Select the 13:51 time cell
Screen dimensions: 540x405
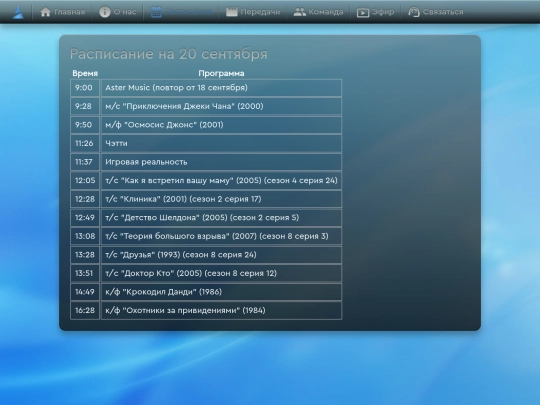[x=85, y=274]
